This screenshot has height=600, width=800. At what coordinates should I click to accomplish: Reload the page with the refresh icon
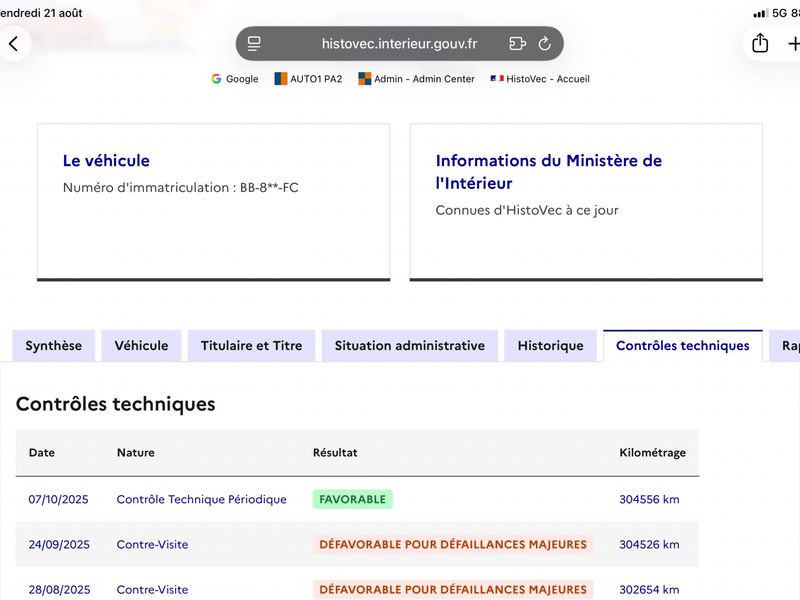pyautogui.click(x=544, y=43)
